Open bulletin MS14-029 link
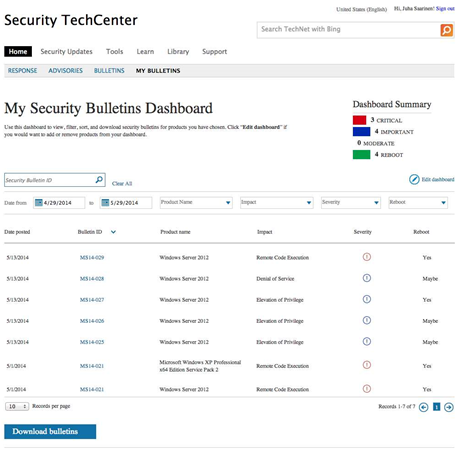The height and width of the screenshot is (452, 460). pyautogui.click(x=92, y=258)
